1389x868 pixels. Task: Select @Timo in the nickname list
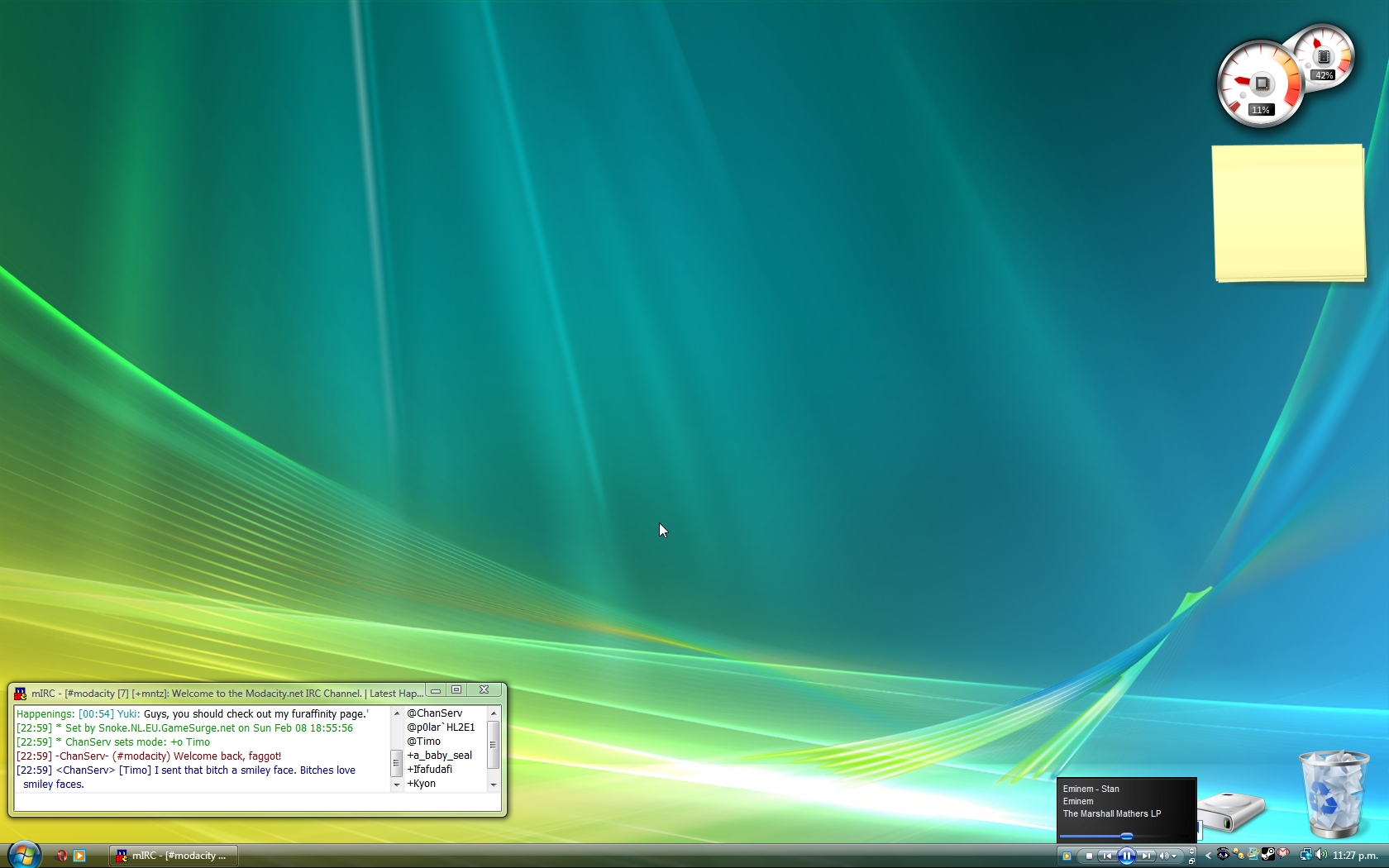click(423, 742)
